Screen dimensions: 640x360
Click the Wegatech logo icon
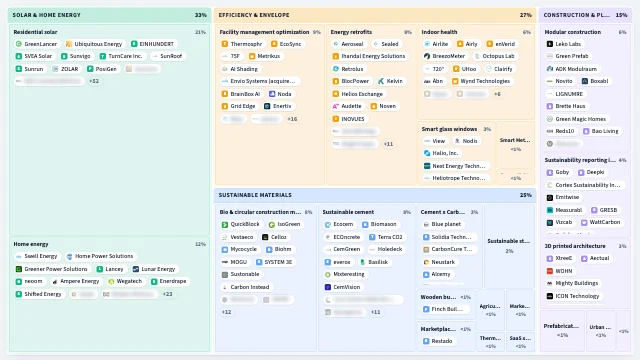pos(111,282)
